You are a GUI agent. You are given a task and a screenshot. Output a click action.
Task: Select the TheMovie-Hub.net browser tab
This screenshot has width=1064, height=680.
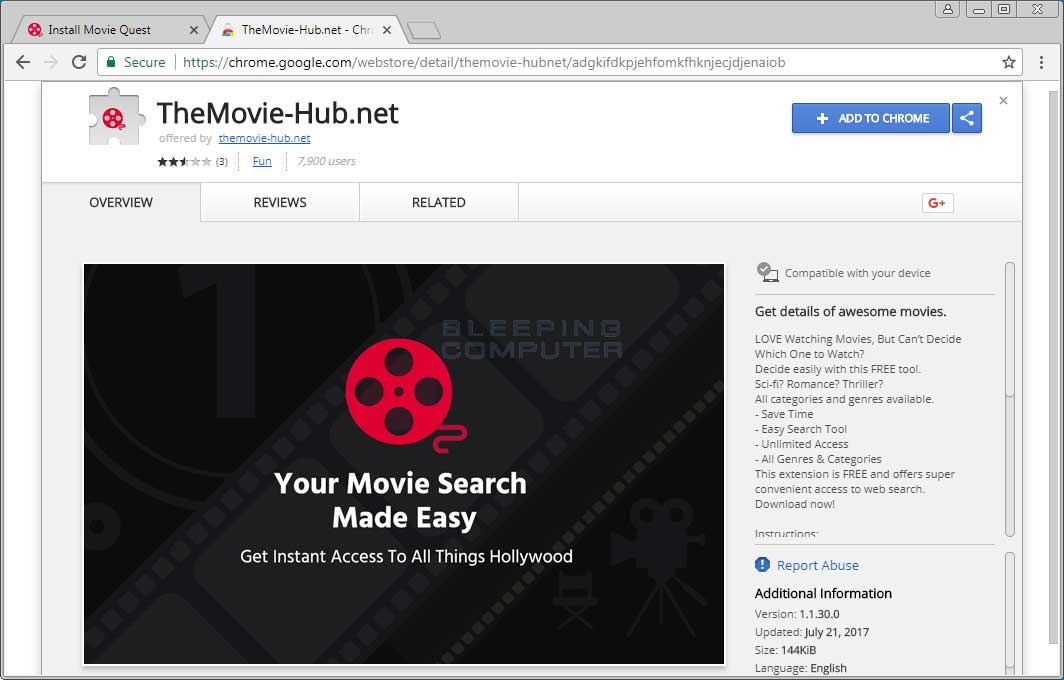click(305, 30)
